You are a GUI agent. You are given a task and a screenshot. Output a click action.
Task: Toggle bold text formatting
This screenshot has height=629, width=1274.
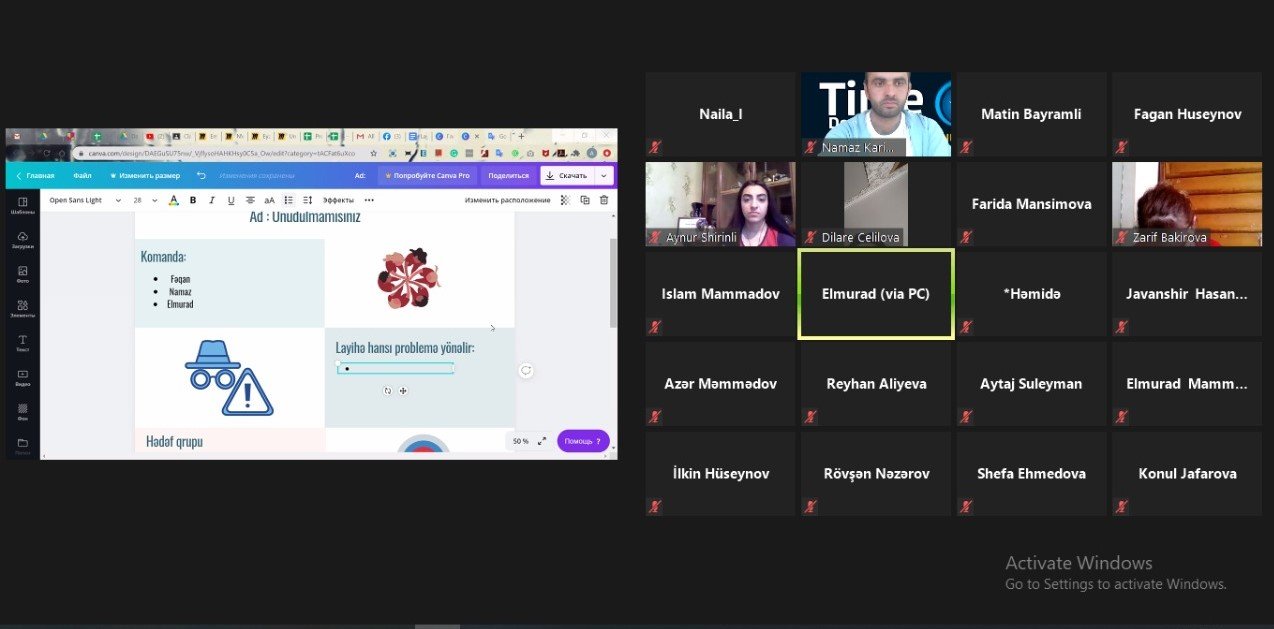(193, 200)
